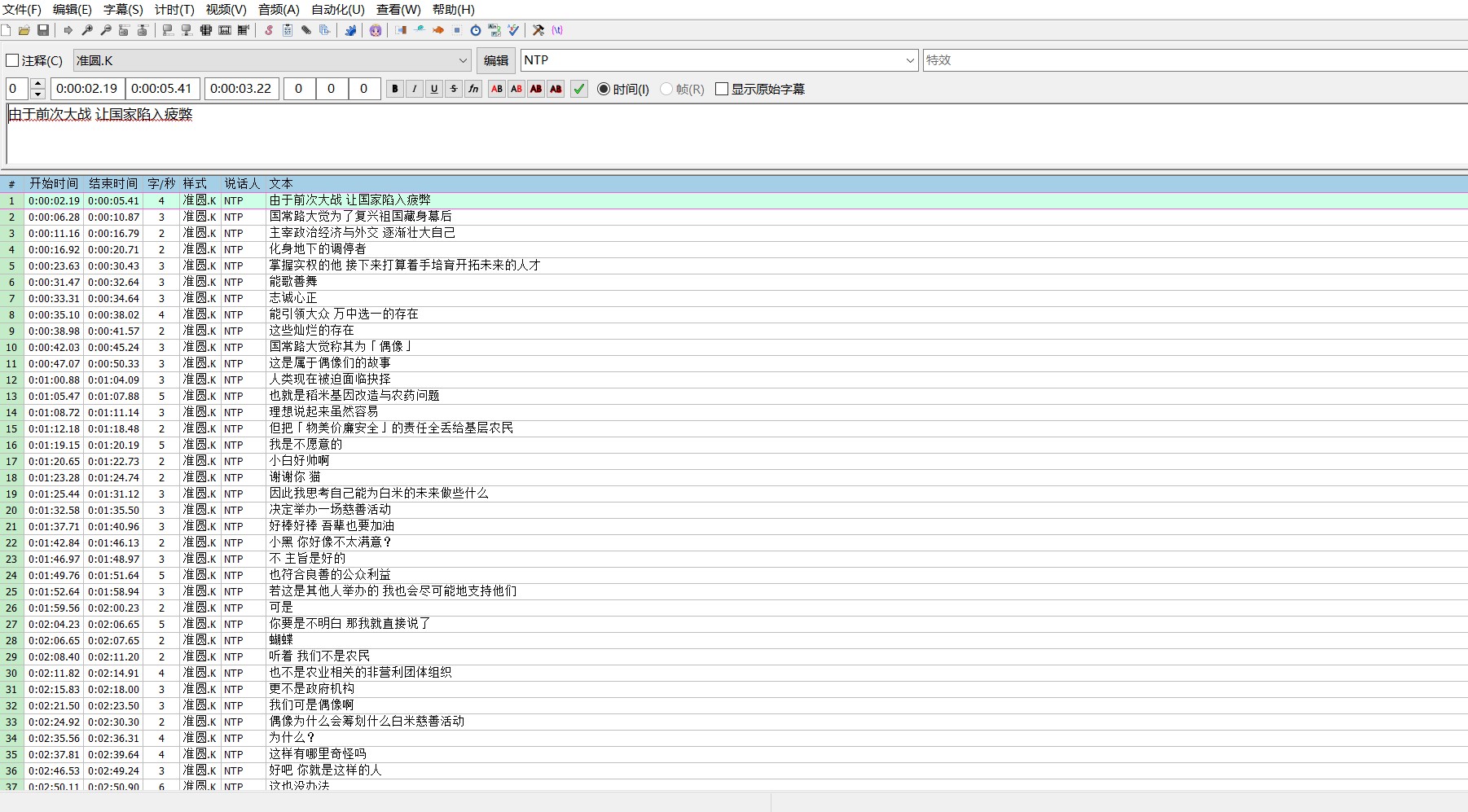Snap subtitles to scene icon
Viewport: 1468px width, 812px height.
225,30
